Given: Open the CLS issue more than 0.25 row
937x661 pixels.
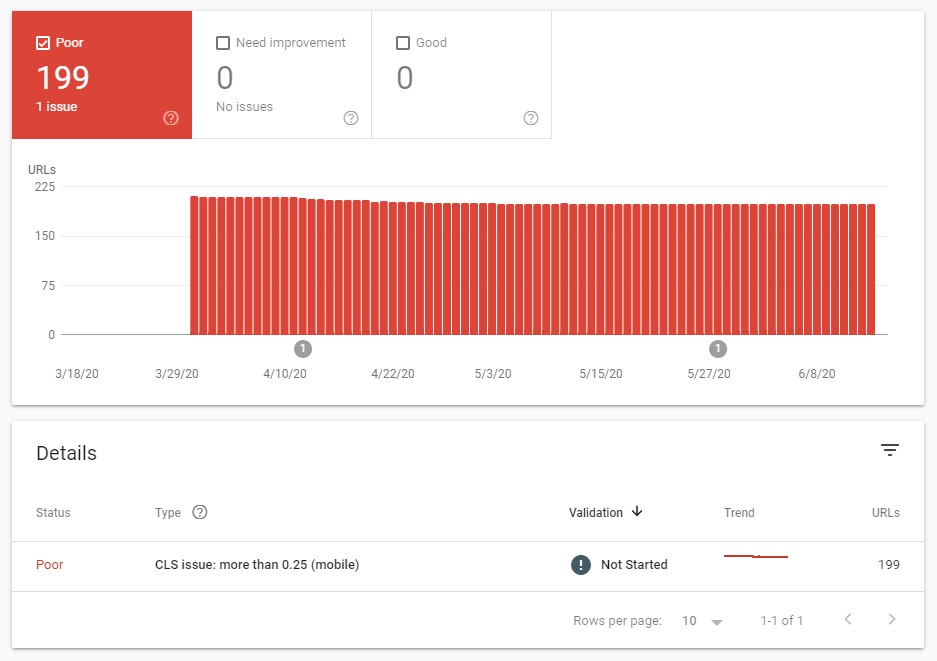Looking at the screenshot, I should pos(257,565).
